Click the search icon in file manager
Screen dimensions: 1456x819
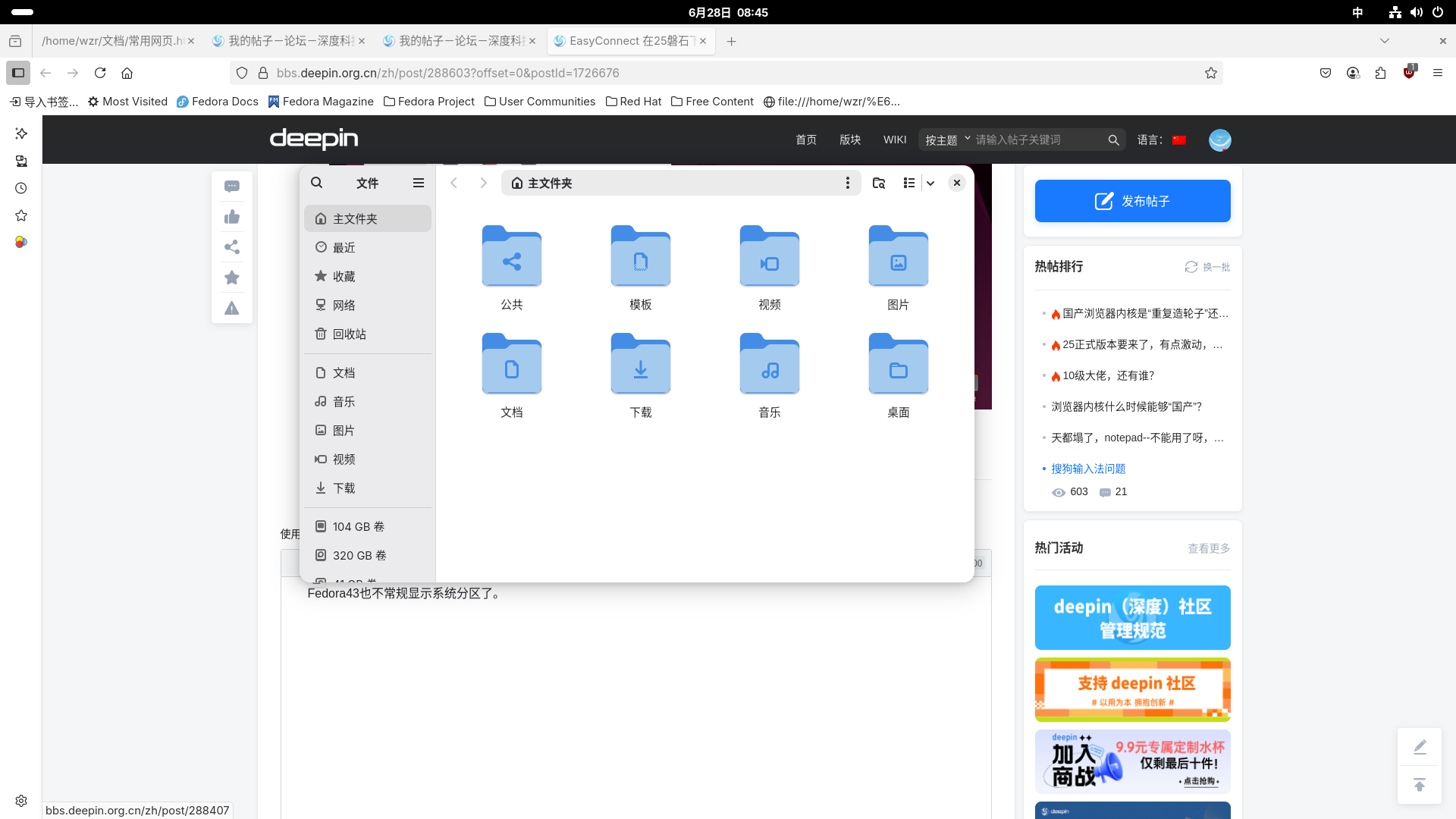[x=317, y=183]
